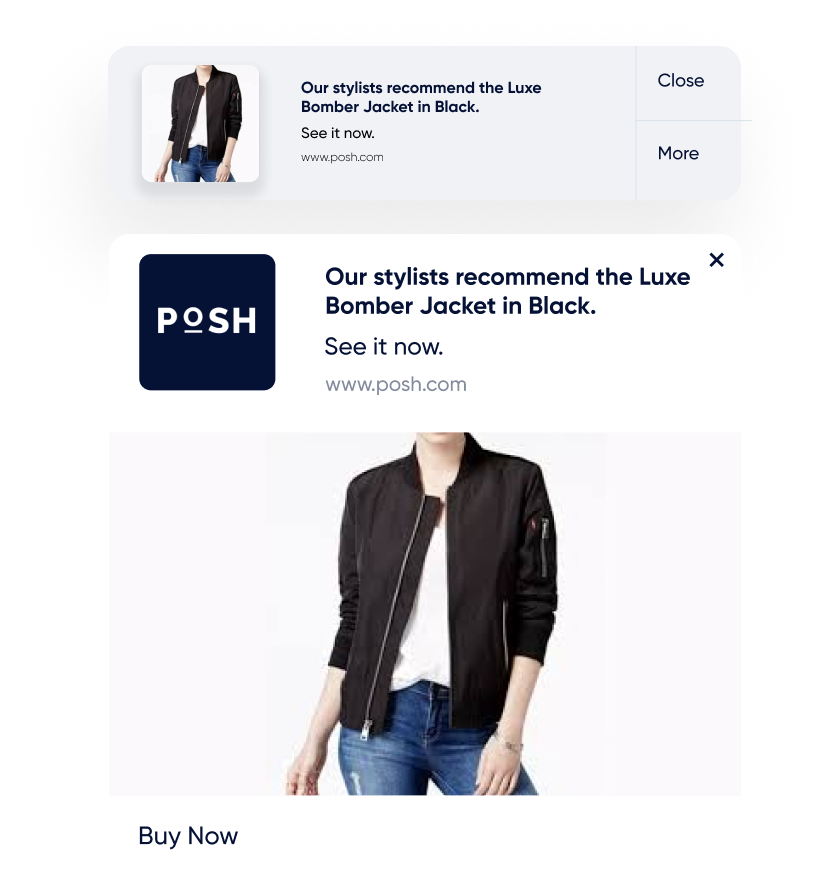Click the sleeve zipper pocket in the large photo

544,547
